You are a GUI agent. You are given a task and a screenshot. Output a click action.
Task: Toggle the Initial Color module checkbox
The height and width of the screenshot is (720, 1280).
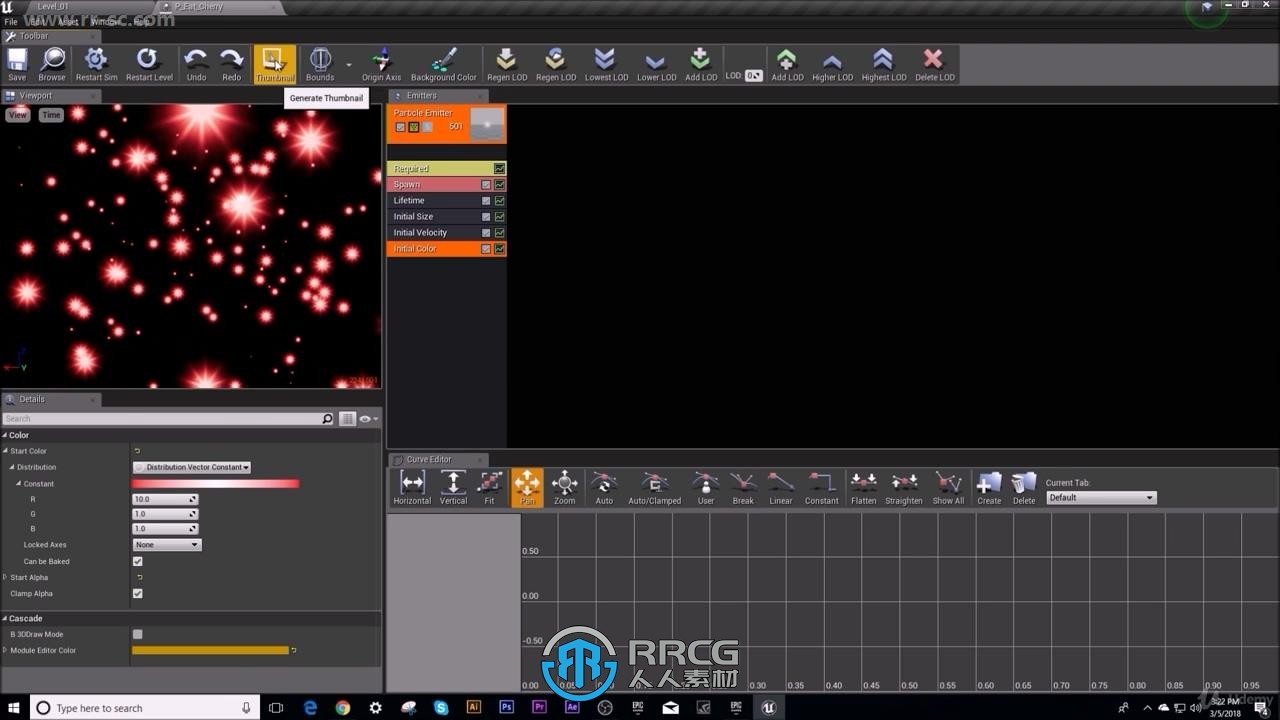click(x=486, y=249)
